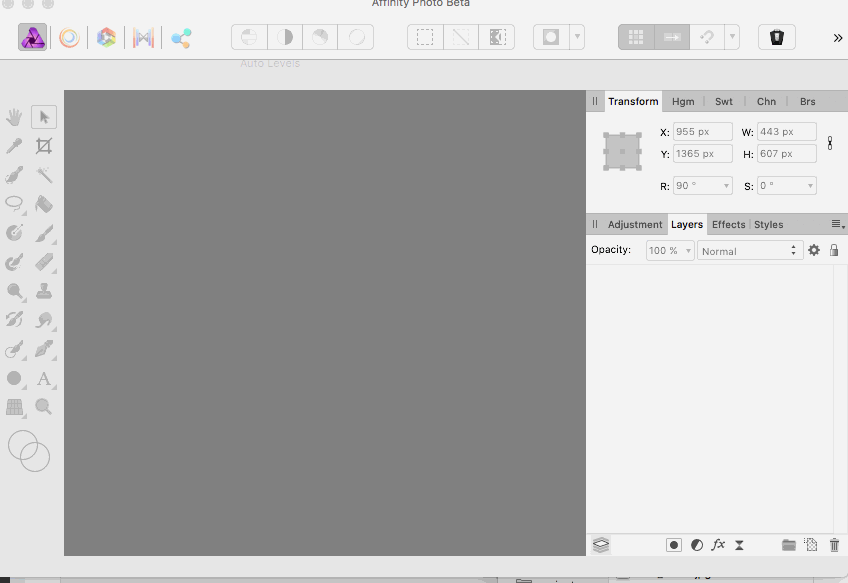Click the W width field

pos(786,131)
